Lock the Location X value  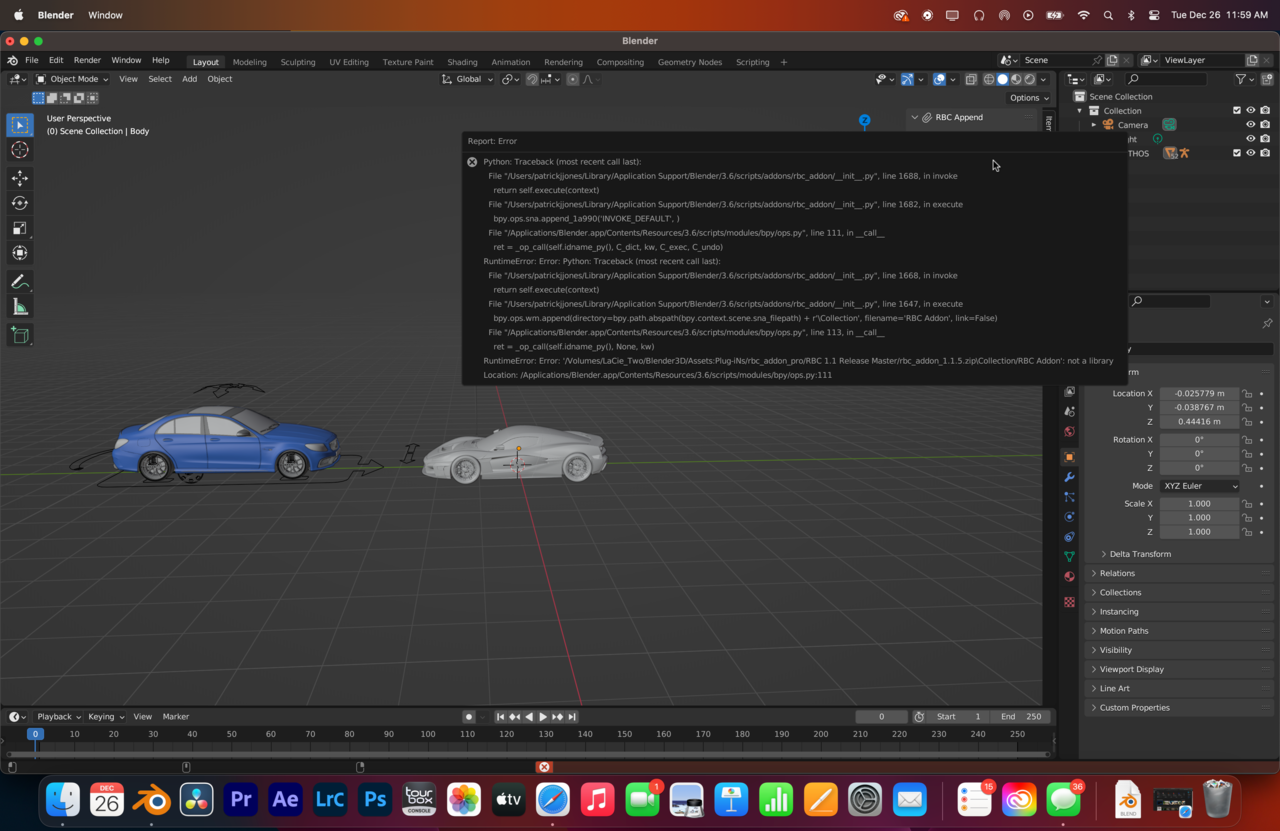pyautogui.click(x=1247, y=394)
